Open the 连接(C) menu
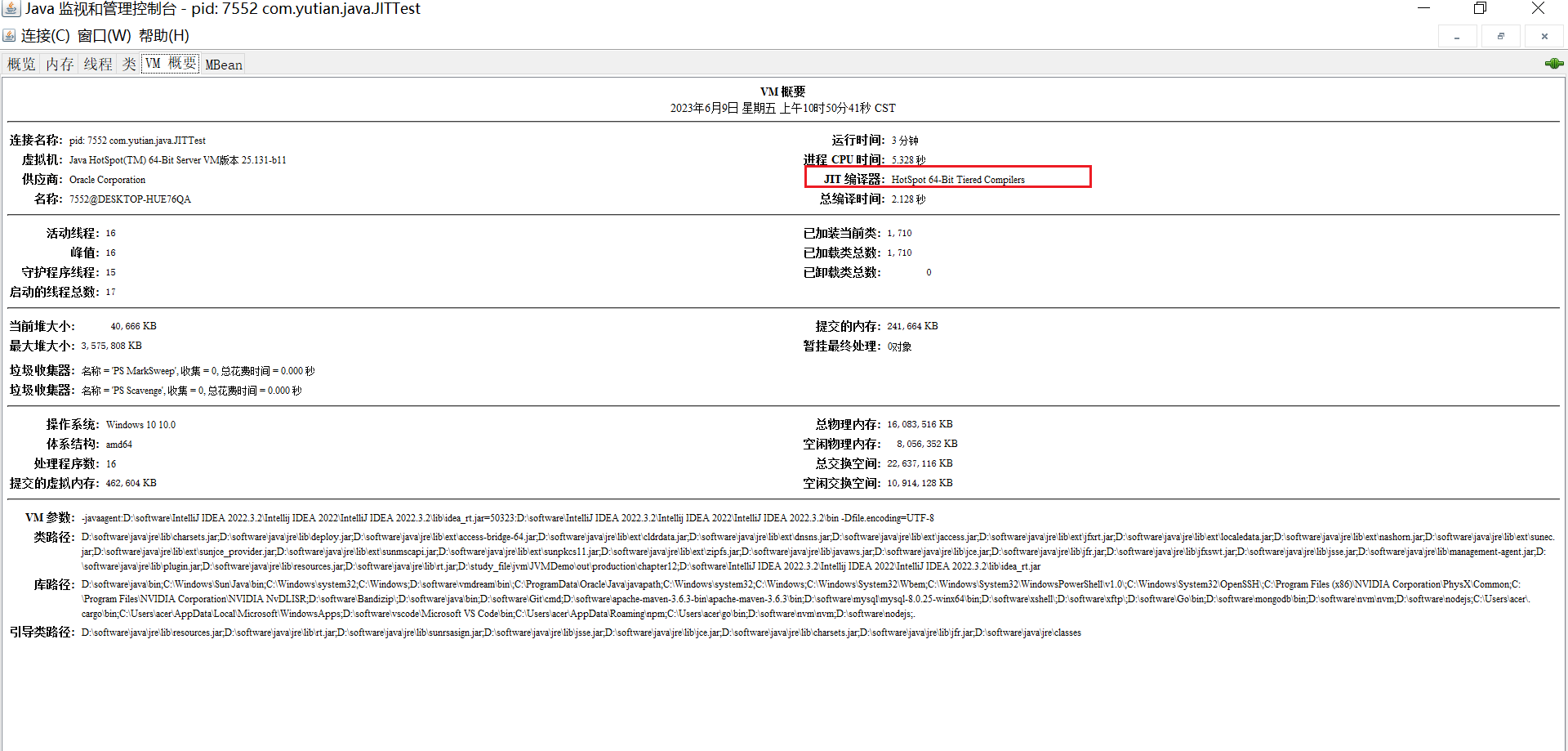 45,36
